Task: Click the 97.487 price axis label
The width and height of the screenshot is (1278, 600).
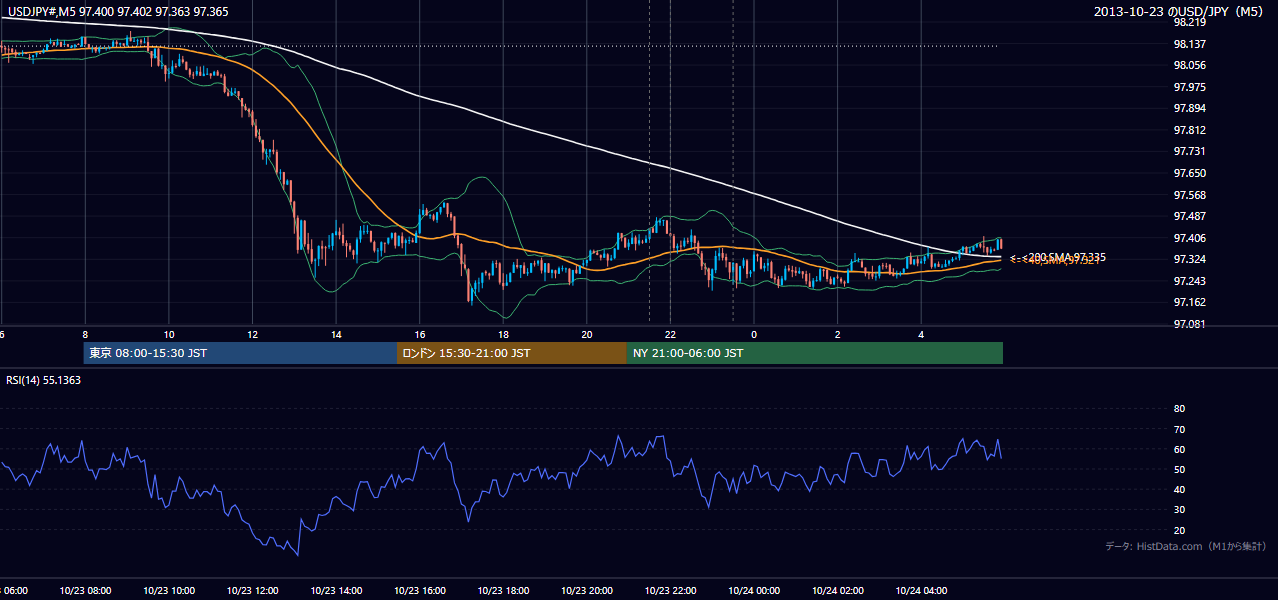Action: coord(1189,216)
